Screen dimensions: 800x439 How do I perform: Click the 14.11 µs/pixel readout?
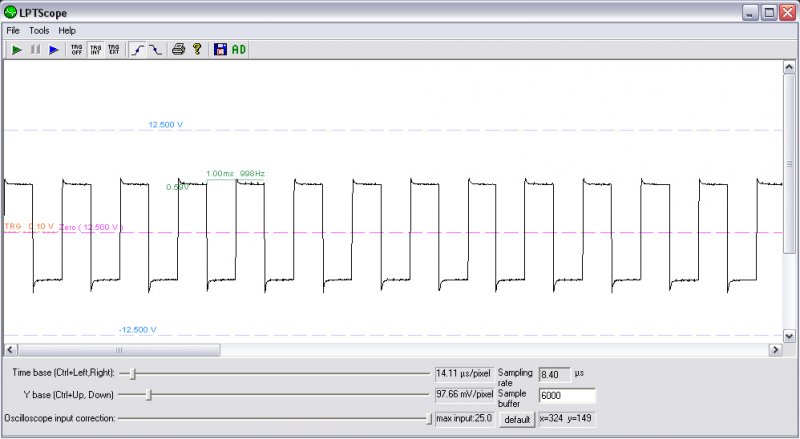click(x=464, y=374)
